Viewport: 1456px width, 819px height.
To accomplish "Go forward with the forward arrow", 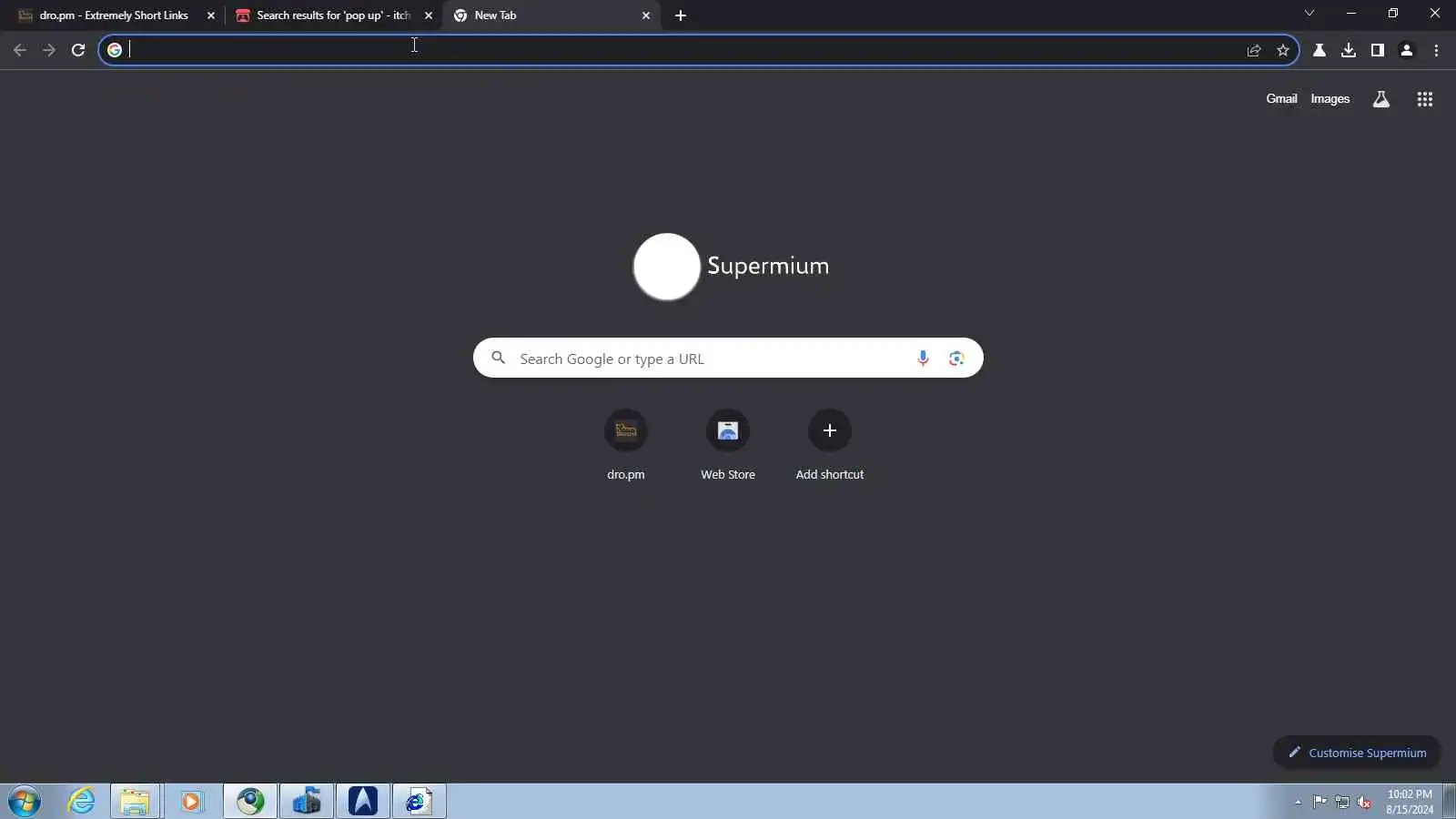I will [49, 50].
